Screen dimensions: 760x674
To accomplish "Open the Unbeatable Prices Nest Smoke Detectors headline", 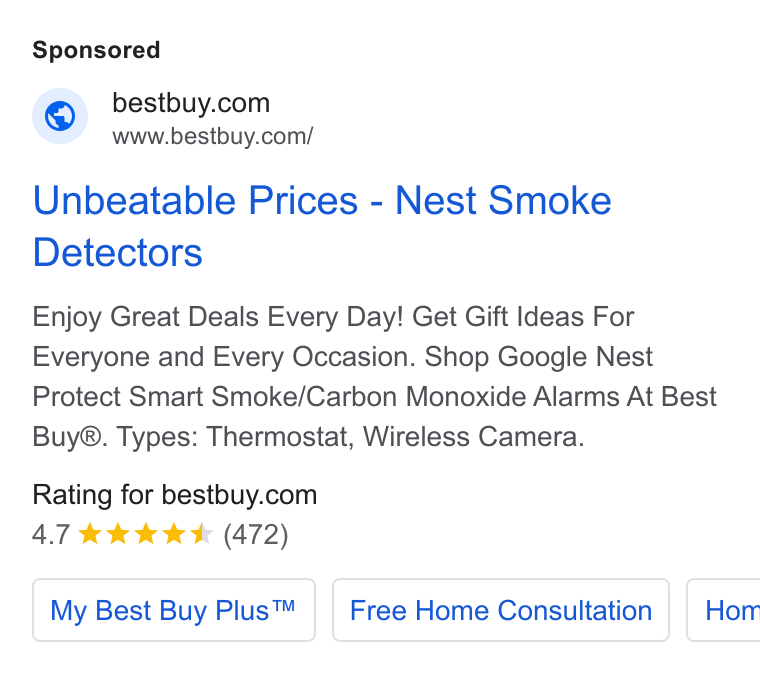I will click(x=322, y=226).
